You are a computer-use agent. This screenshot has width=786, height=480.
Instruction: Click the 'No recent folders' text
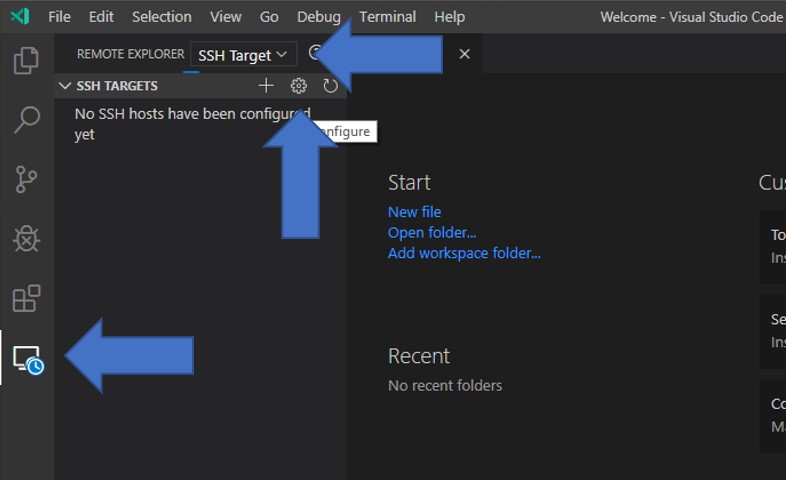click(445, 385)
